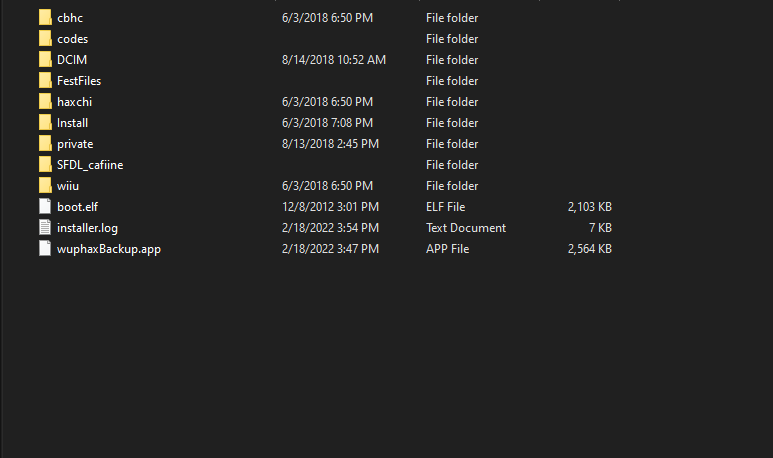Select the cbhc folder icon
The height and width of the screenshot is (458, 773).
[x=45, y=18]
